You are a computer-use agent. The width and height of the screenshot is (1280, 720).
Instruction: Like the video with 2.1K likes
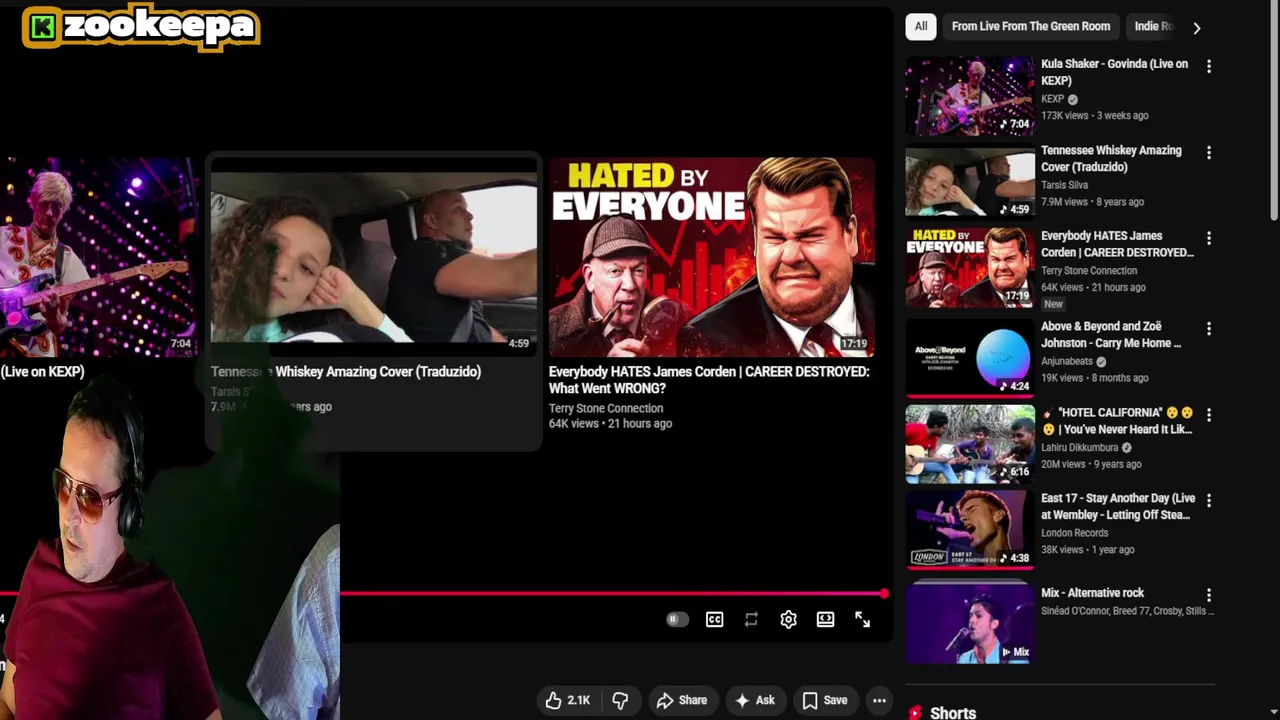(x=567, y=701)
